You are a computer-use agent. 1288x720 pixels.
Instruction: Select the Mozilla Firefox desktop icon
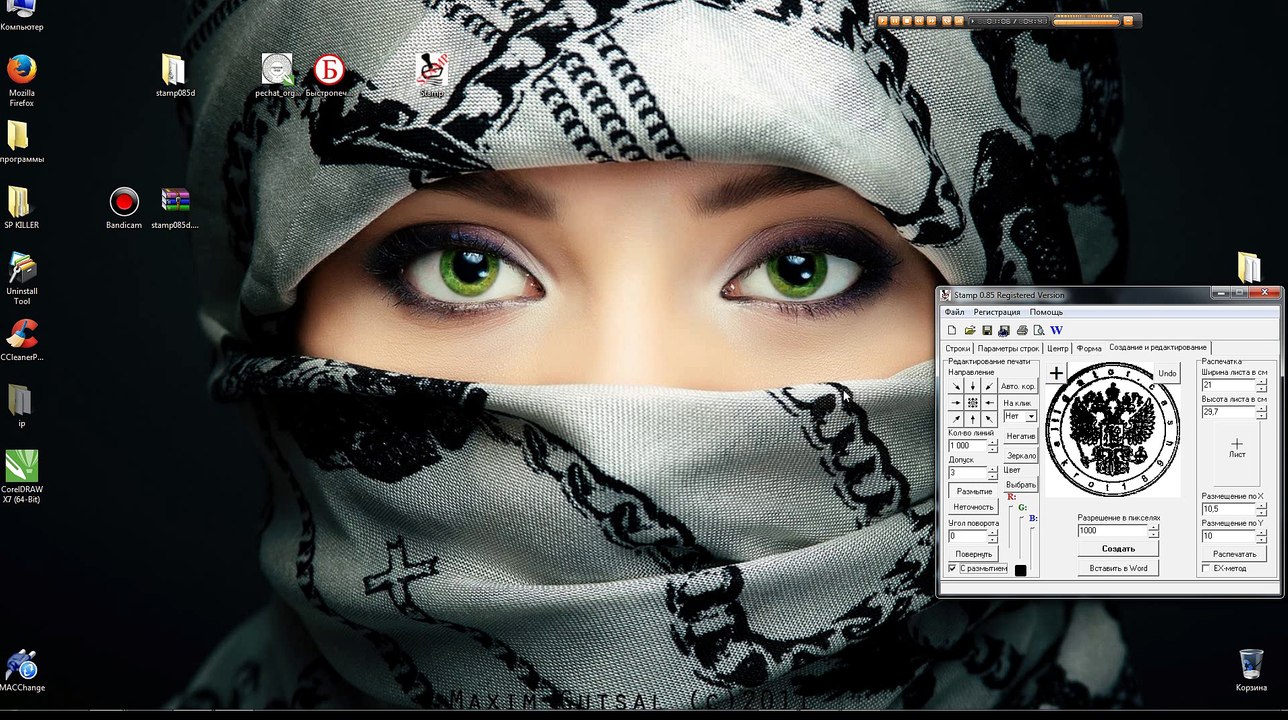(x=22, y=80)
